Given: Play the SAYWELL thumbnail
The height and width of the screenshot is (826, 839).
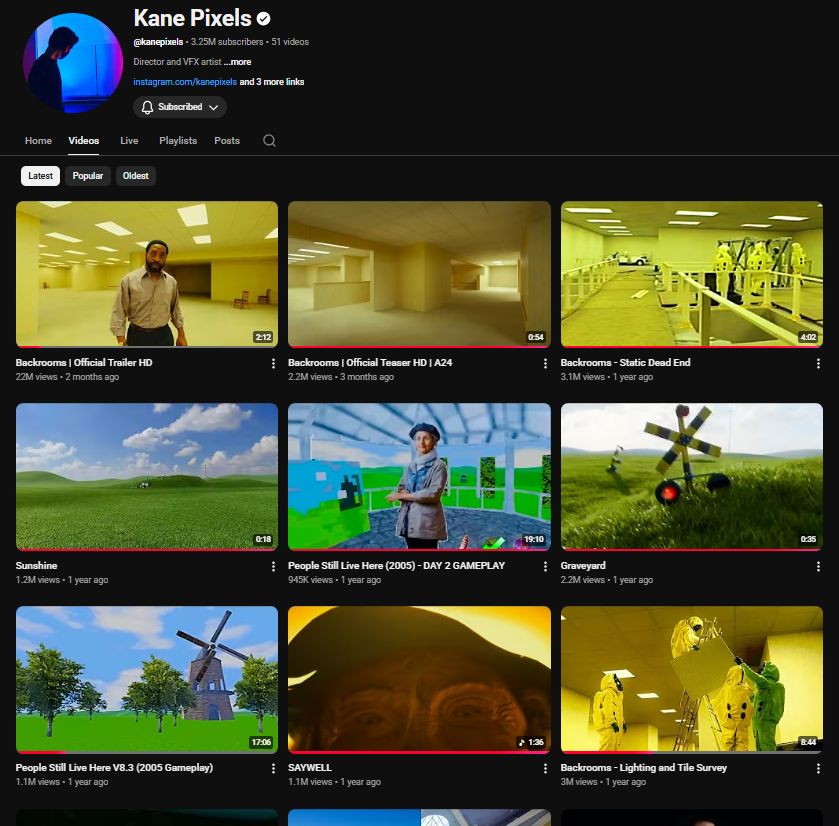Looking at the screenshot, I should (420, 679).
